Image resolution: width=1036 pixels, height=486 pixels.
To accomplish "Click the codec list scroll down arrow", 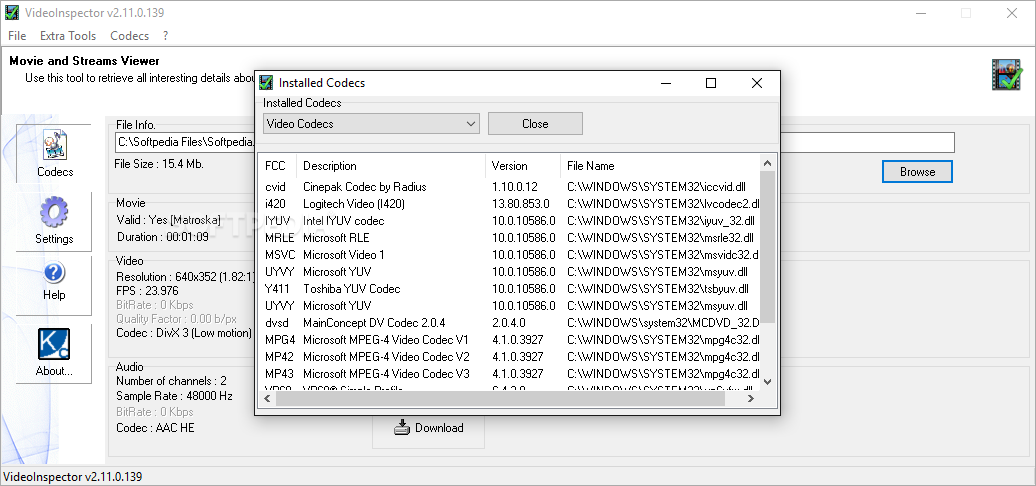I will (x=767, y=381).
